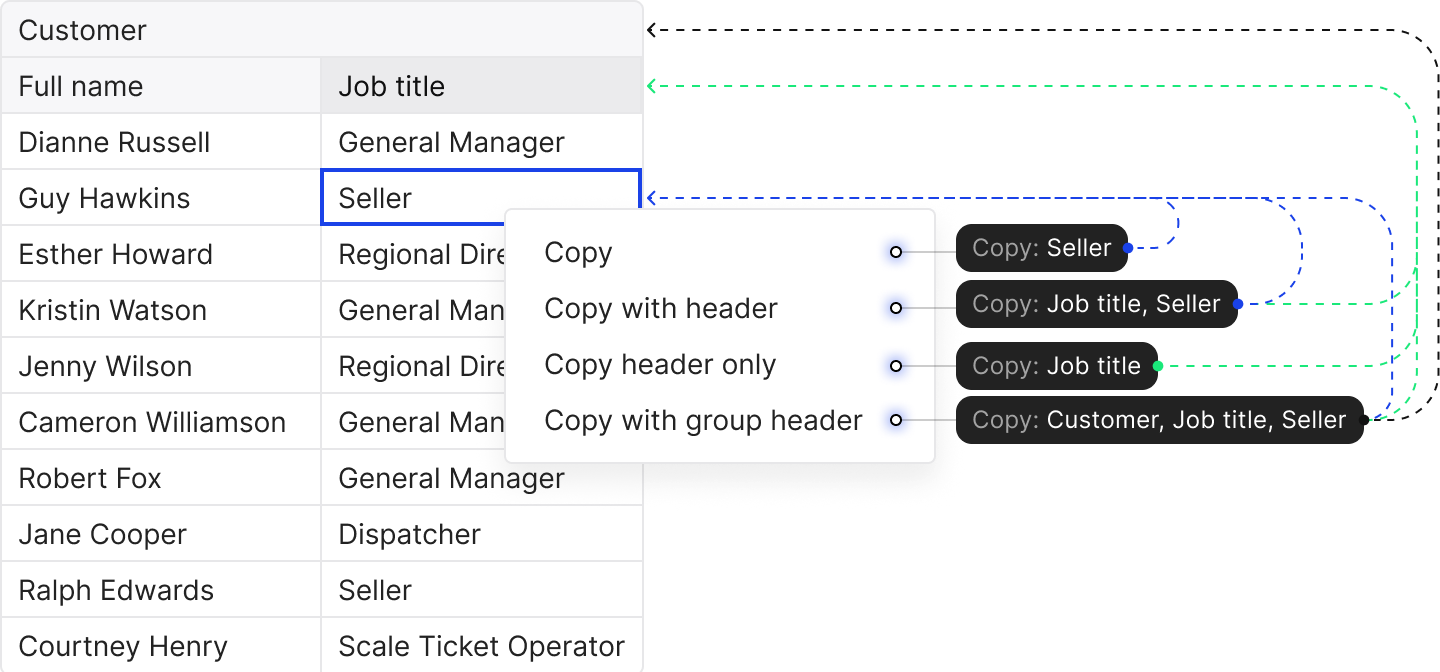Click the "Copy: Customer, Job title, Seller" badge
This screenshot has height=672, width=1440.
1162,420
